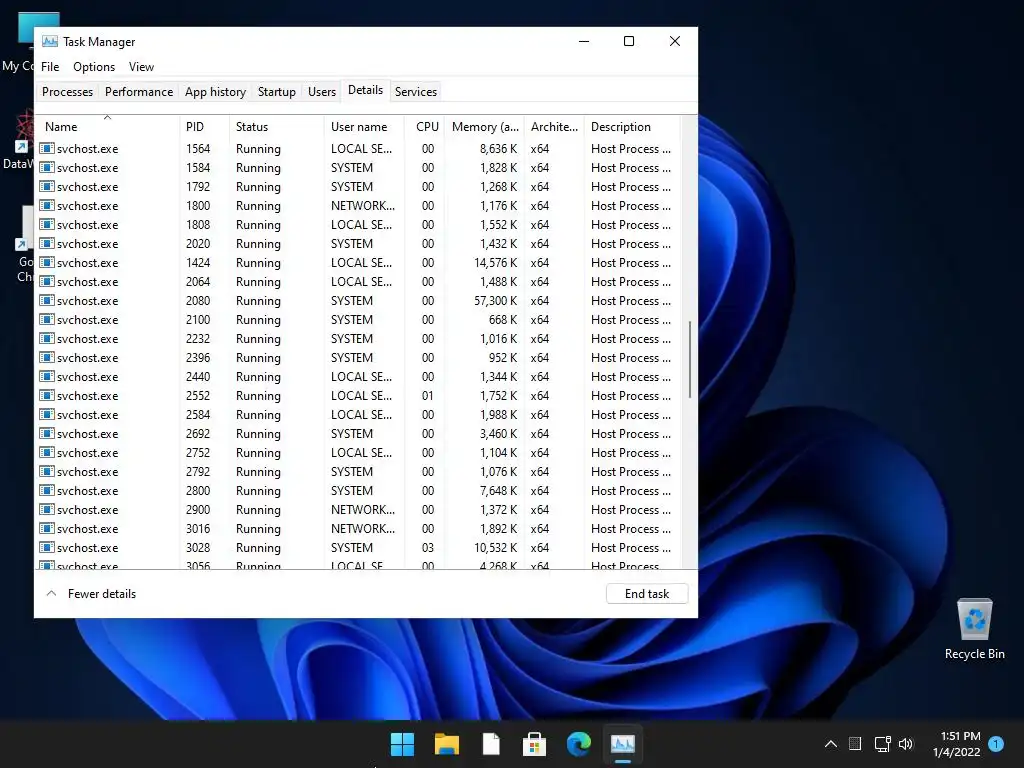The width and height of the screenshot is (1024, 768).
Task: Open the network tray icon
Action: (x=882, y=744)
